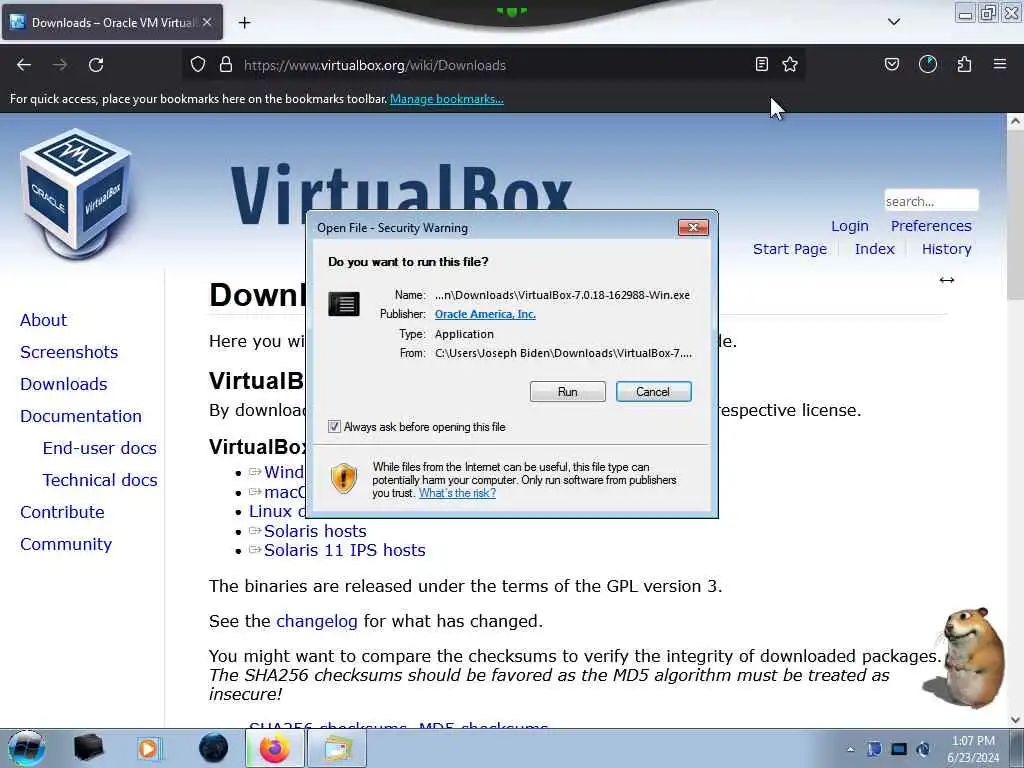Viewport: 1024px width, 768px height.
Task: View site info via the padlock icon
Action: [226, 64]
